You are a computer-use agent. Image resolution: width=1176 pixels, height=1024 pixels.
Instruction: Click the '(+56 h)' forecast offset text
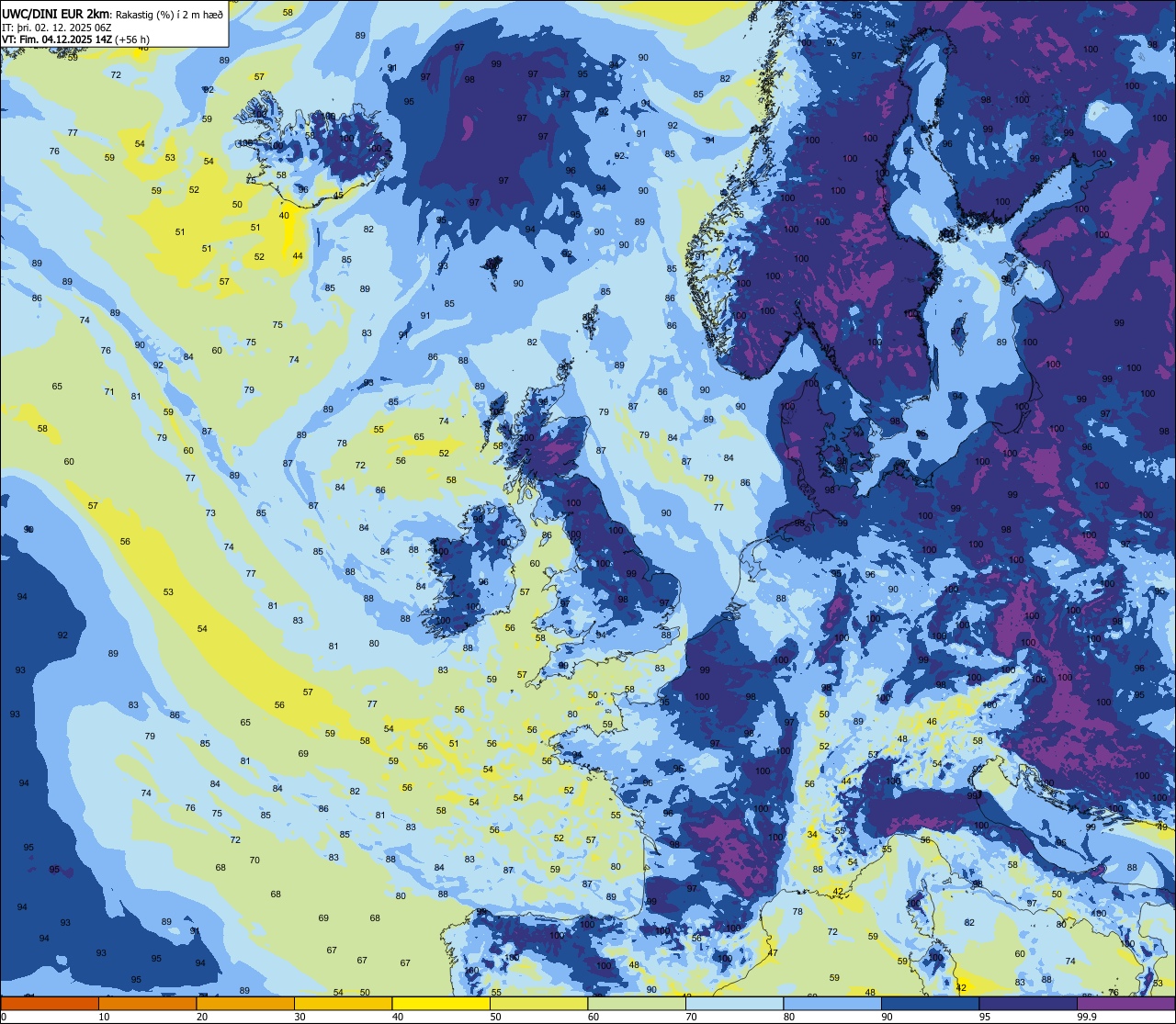[x=133, y=39]
